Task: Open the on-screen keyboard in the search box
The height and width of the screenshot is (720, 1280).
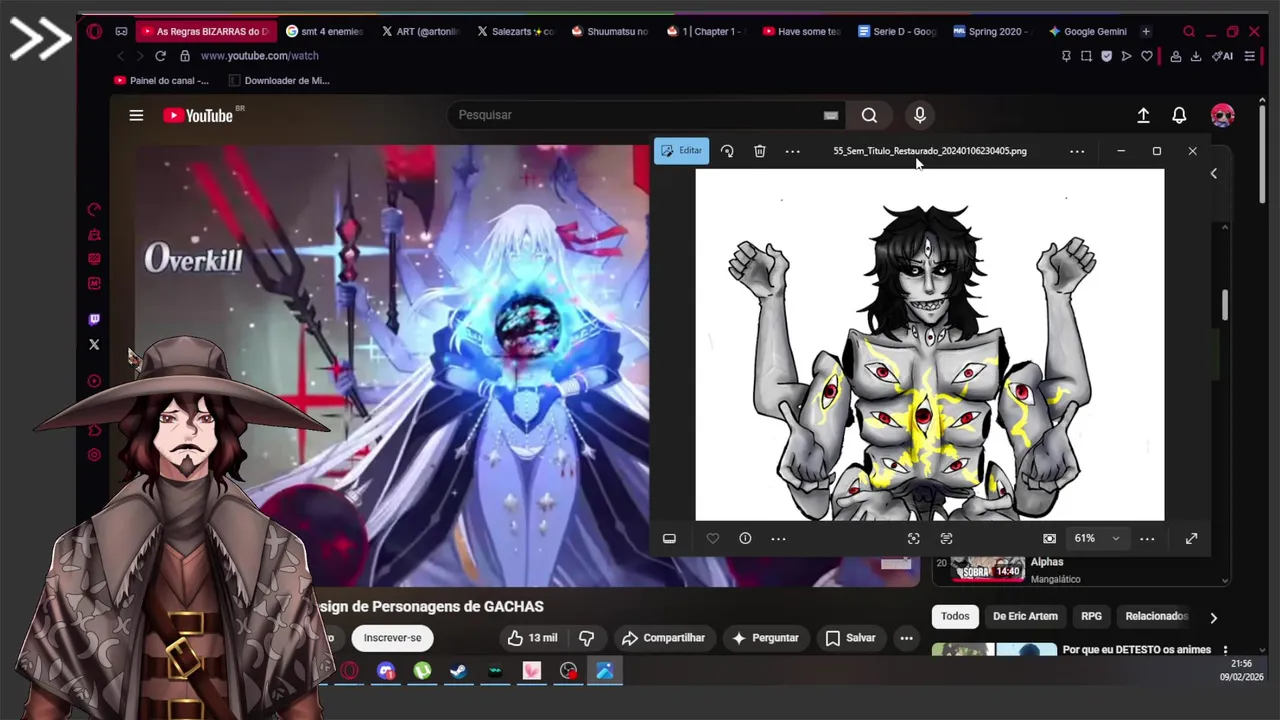Action: point(830,115)
